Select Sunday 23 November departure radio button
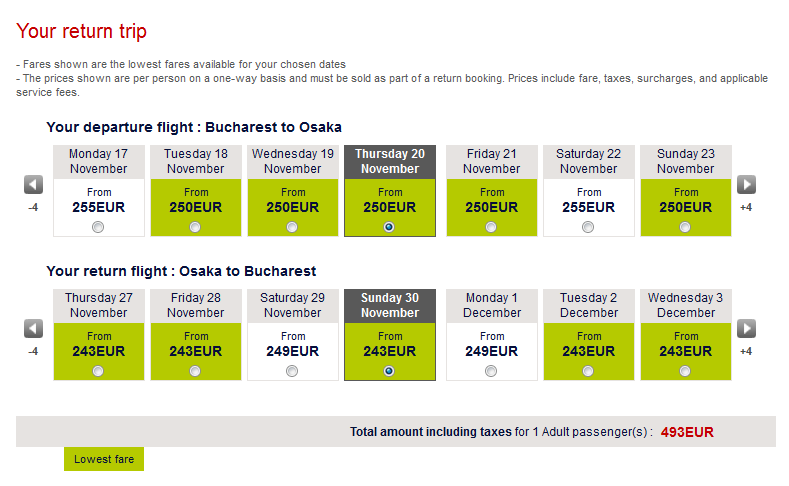 tap(685, 227)
